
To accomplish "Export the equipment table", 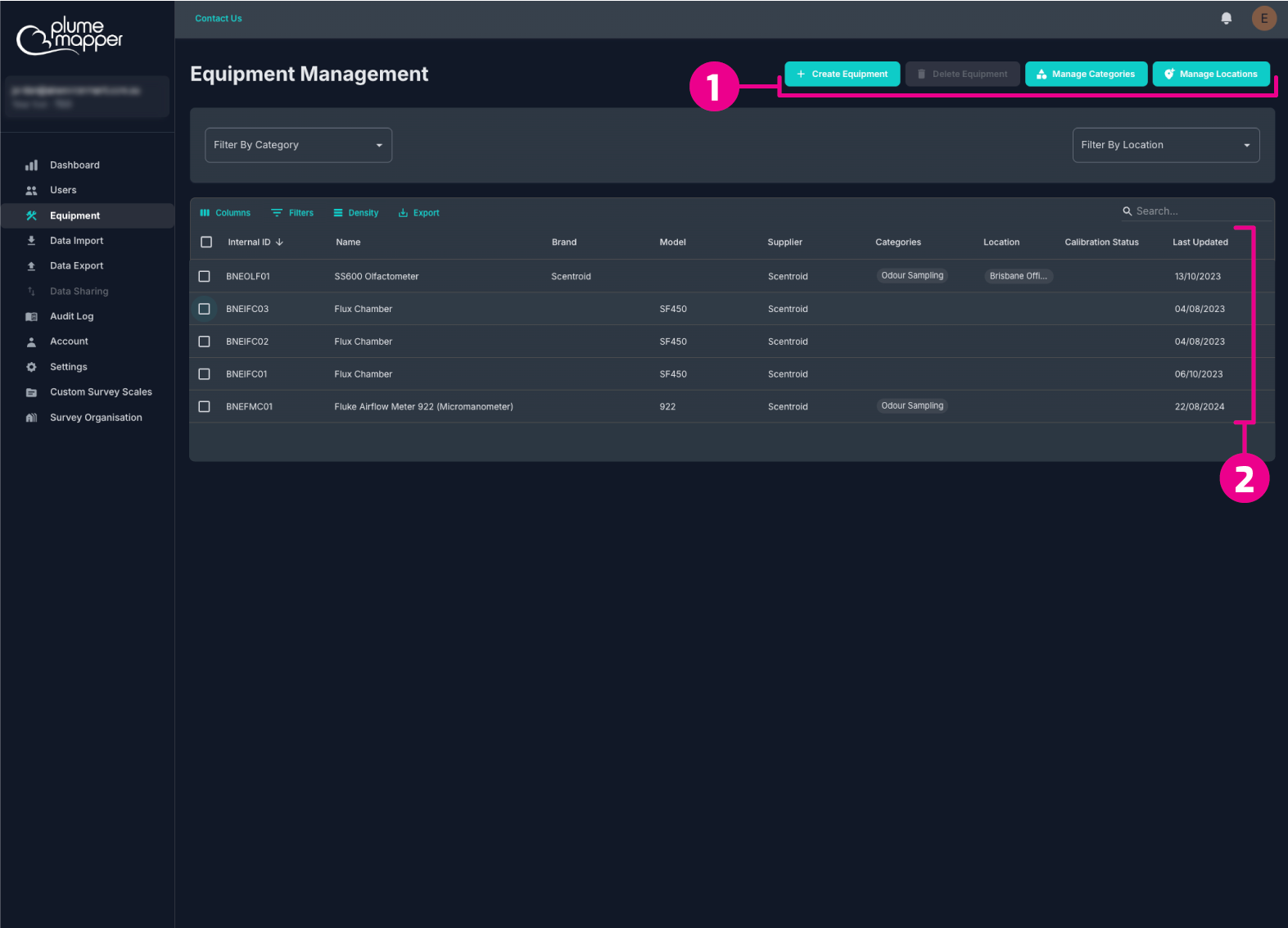I will pyautogui.click(x=418, y=213).
